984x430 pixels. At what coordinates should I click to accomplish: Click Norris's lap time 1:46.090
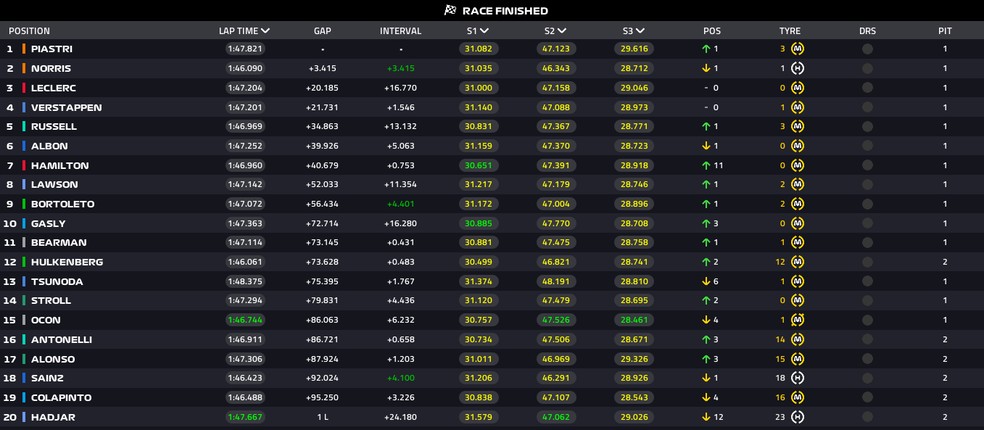click(x=245, y=68)
